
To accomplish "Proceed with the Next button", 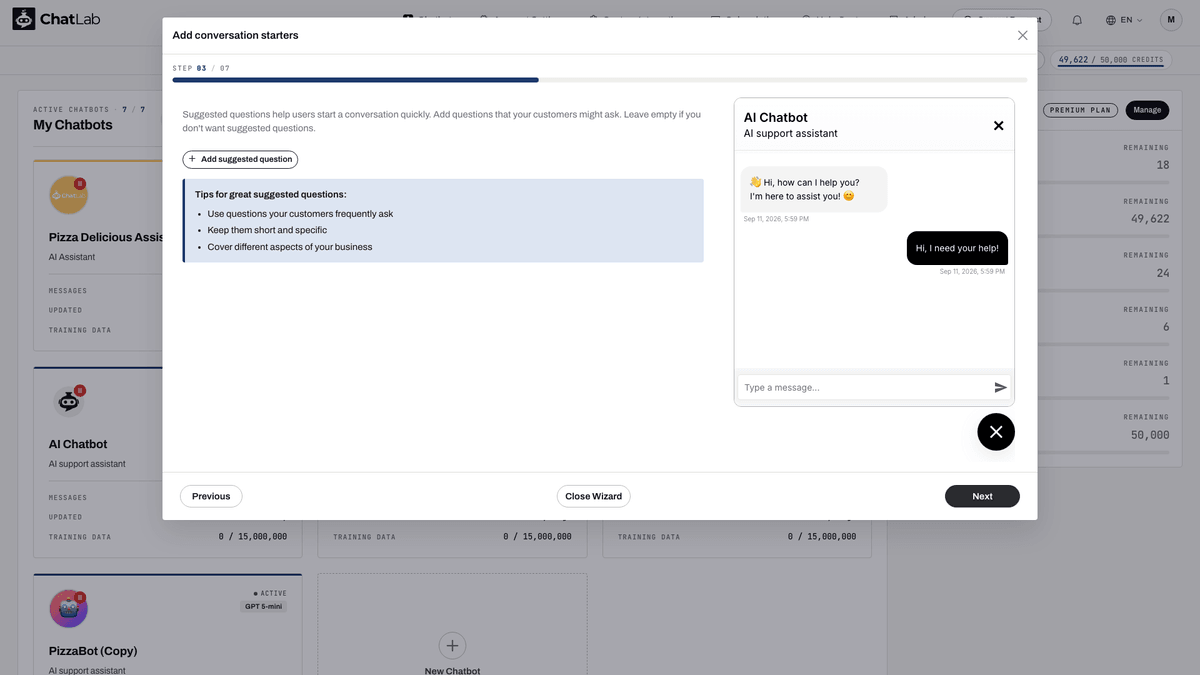I will pos(982,496).
